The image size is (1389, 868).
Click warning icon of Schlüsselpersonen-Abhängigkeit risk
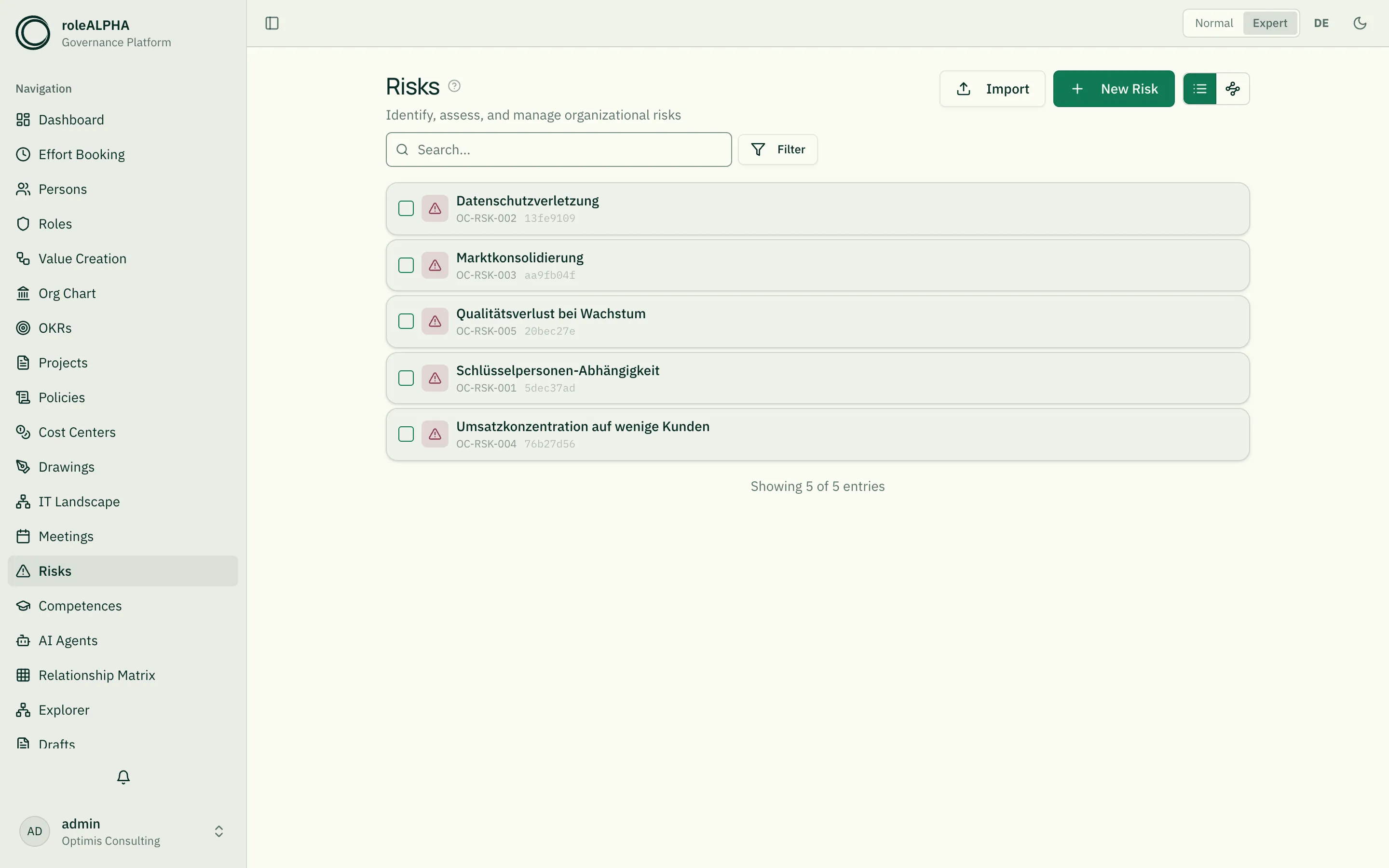click(435, 378)
